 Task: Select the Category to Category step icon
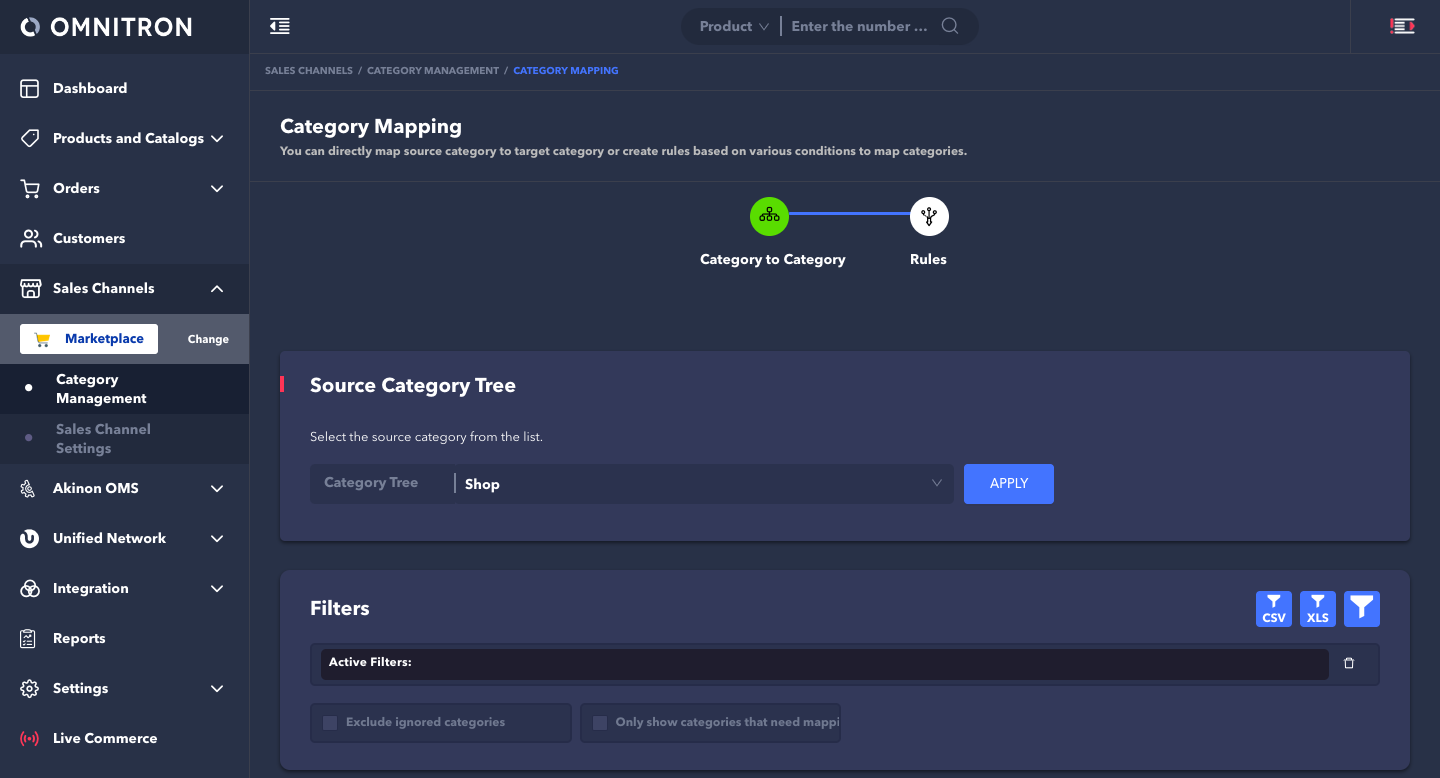769,216
